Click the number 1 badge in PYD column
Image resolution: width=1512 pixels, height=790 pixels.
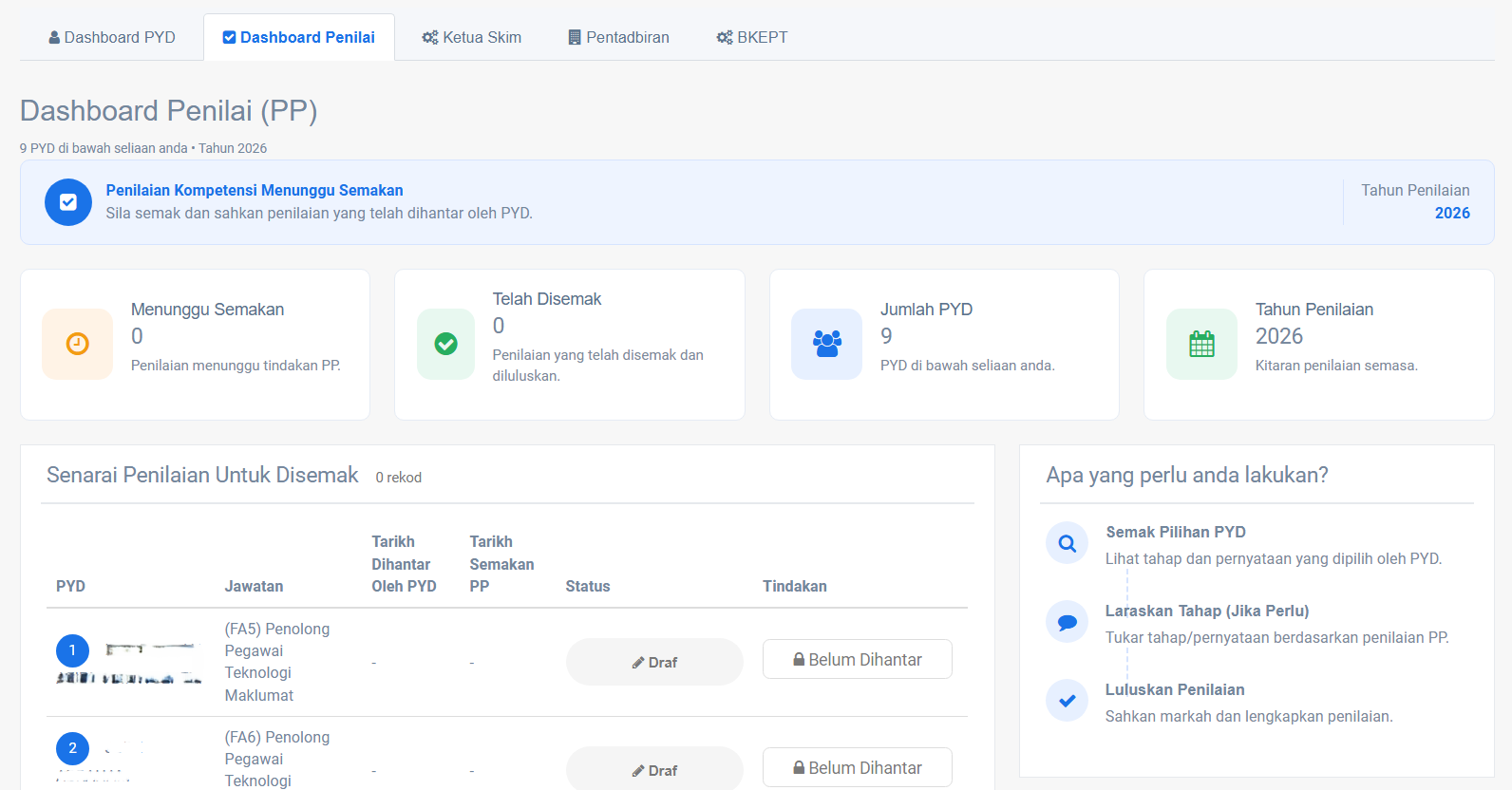point(72,650)
